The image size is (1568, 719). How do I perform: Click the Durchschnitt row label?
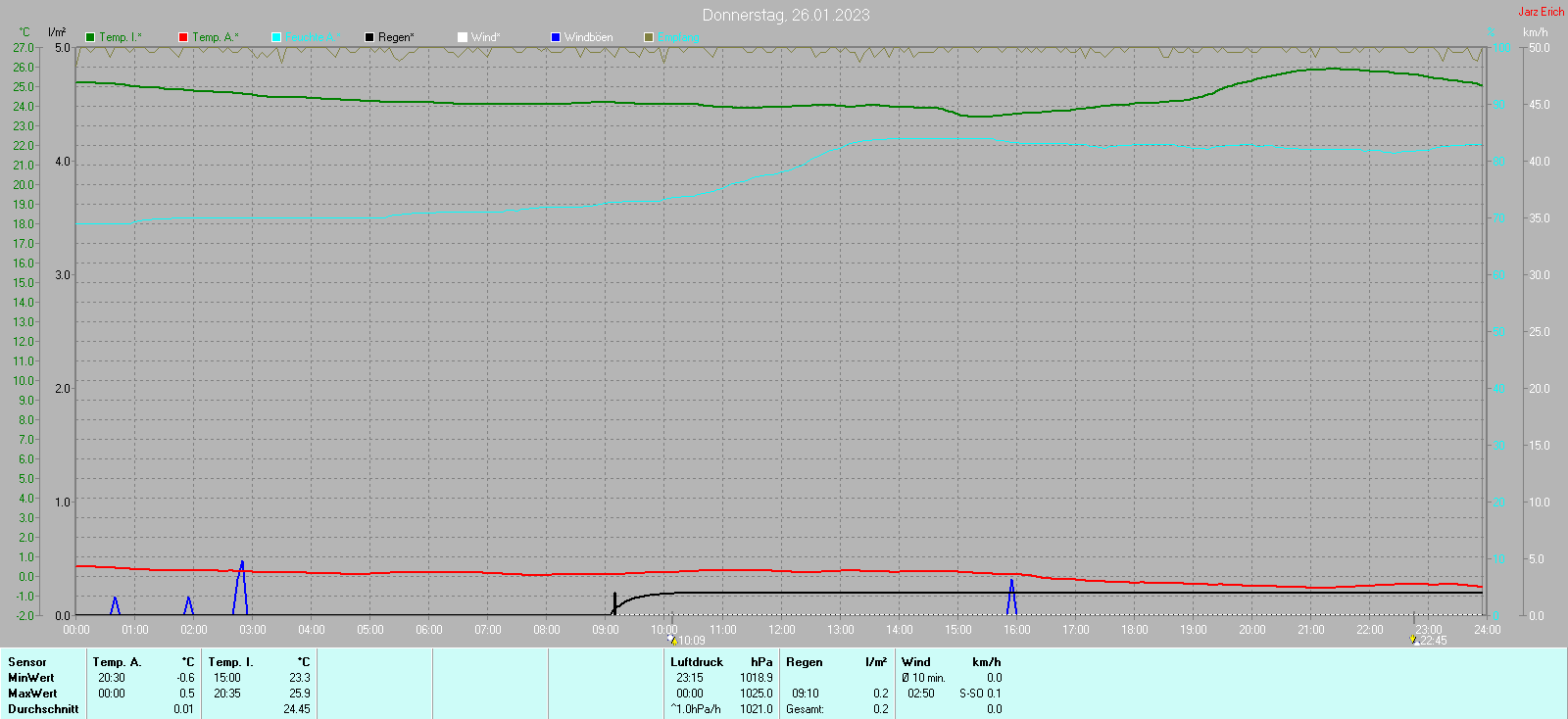43,709
